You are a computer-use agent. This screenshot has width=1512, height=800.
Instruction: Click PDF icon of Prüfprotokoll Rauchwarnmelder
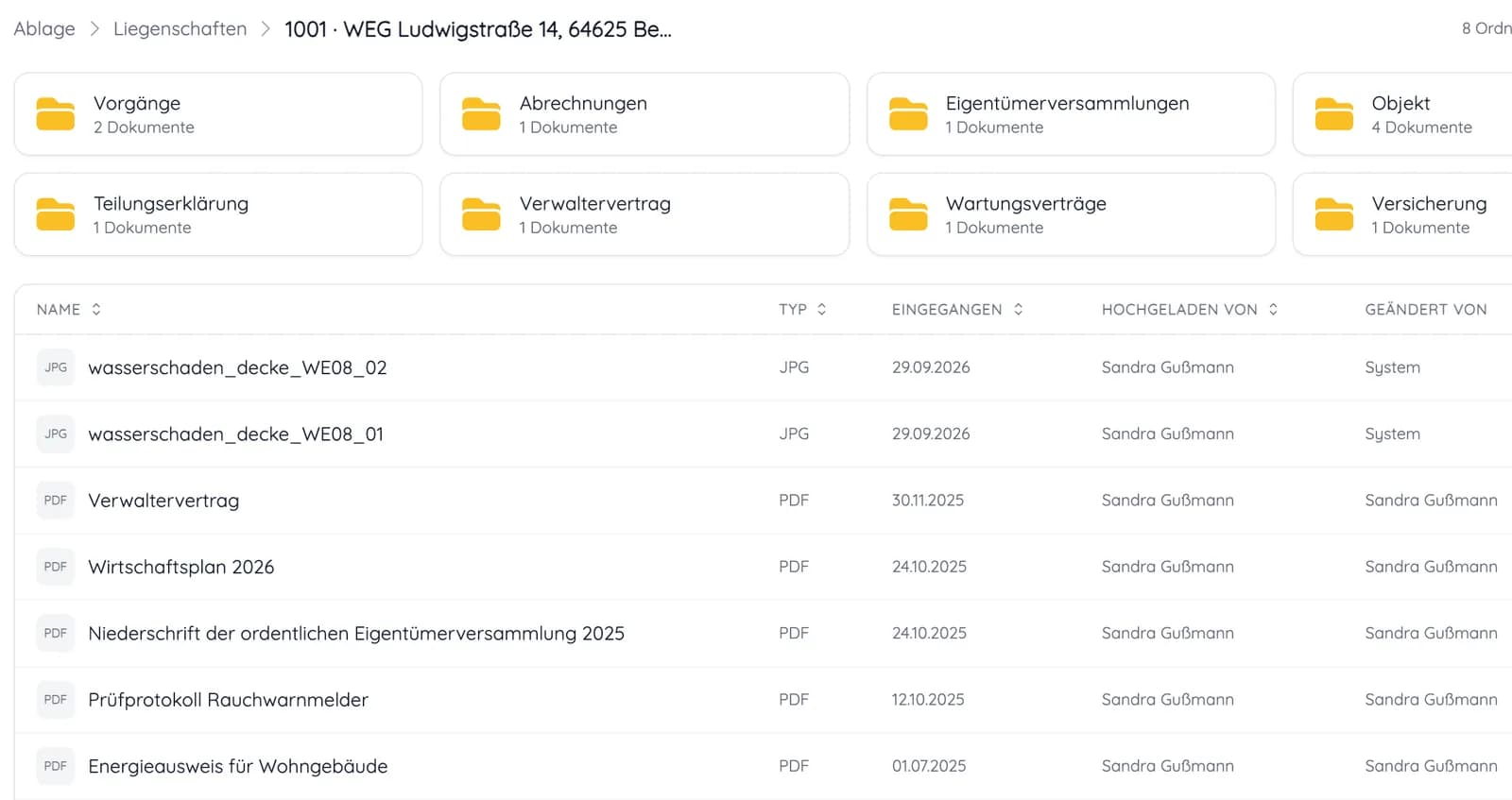pos(56,700)
